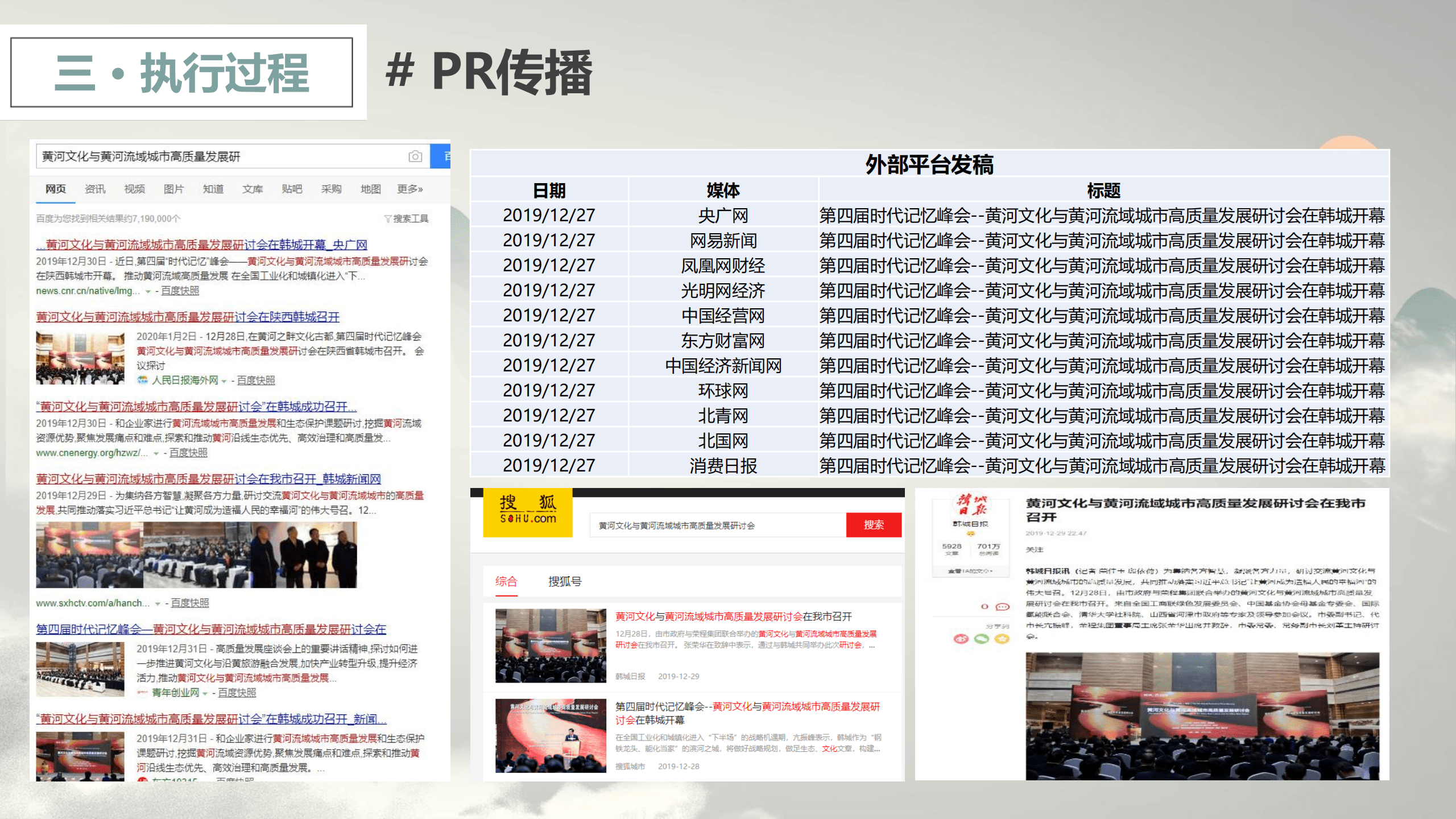
Task: Share article via red Weibo icon
Action: pyautogui.click(x=961, y=639)
